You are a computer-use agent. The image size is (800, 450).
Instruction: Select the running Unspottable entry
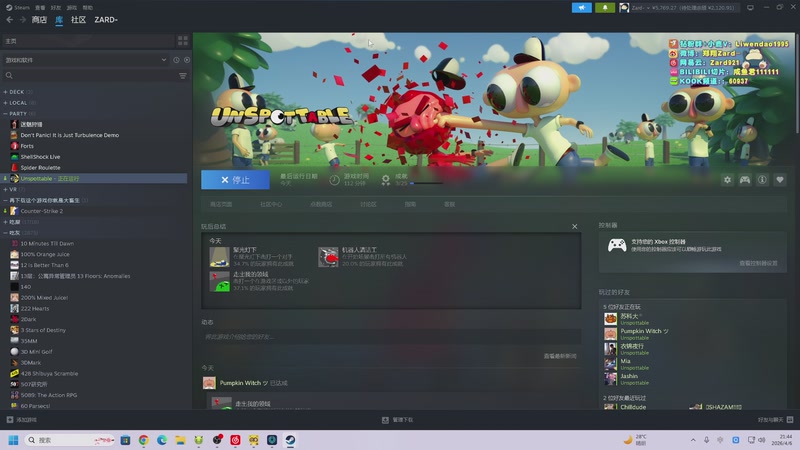[95, 179]
